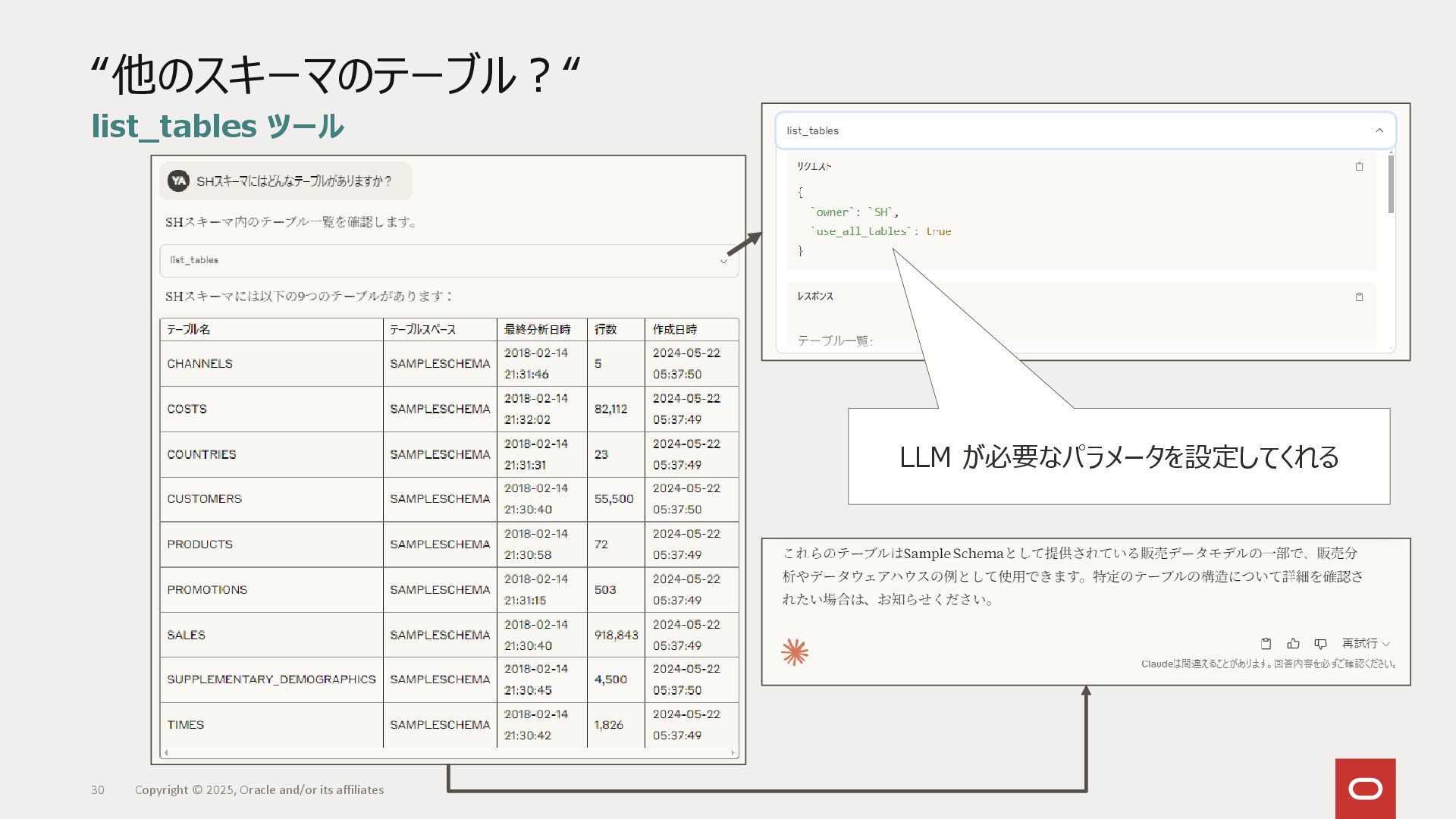Copy the リクエスト JSON block

pos(1359,167)
